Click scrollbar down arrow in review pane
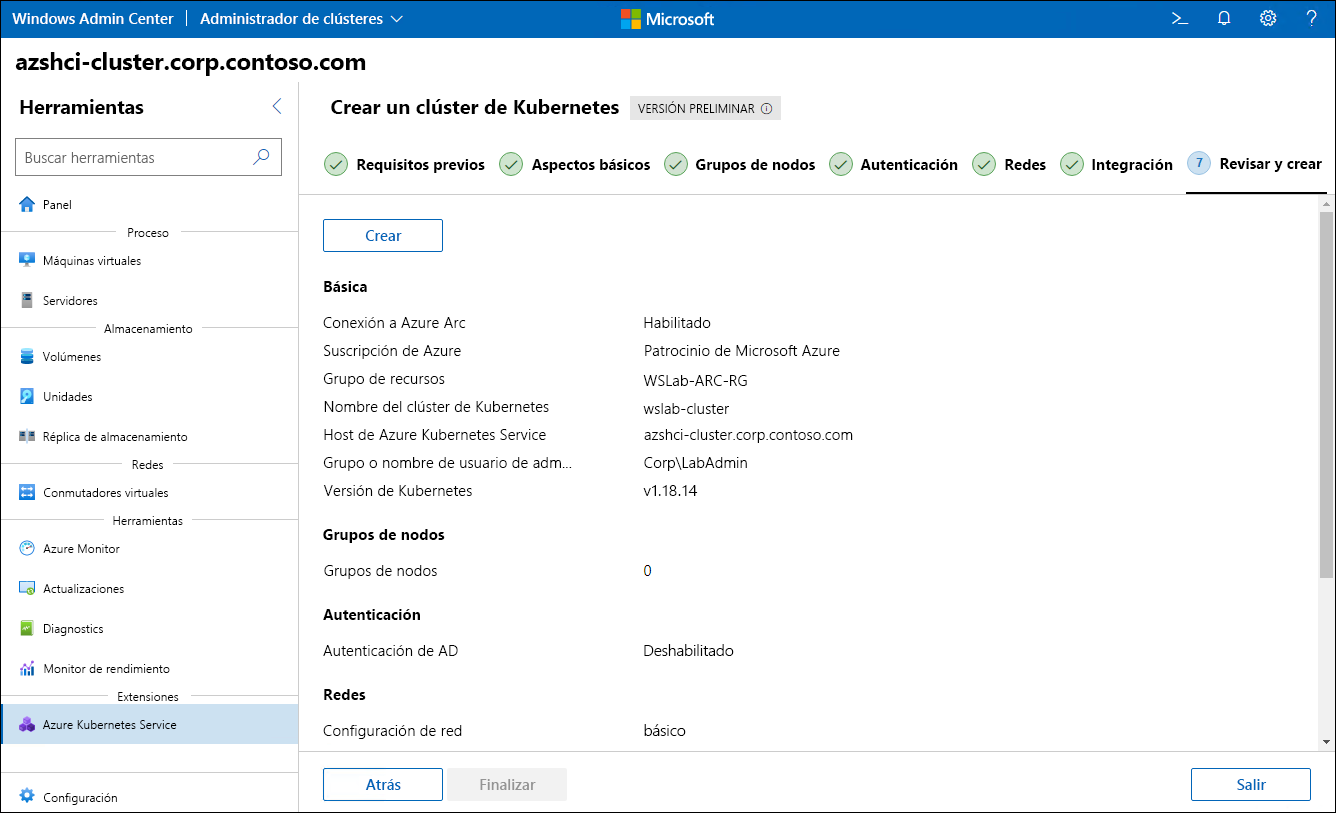 click(x=1327, y=742)
